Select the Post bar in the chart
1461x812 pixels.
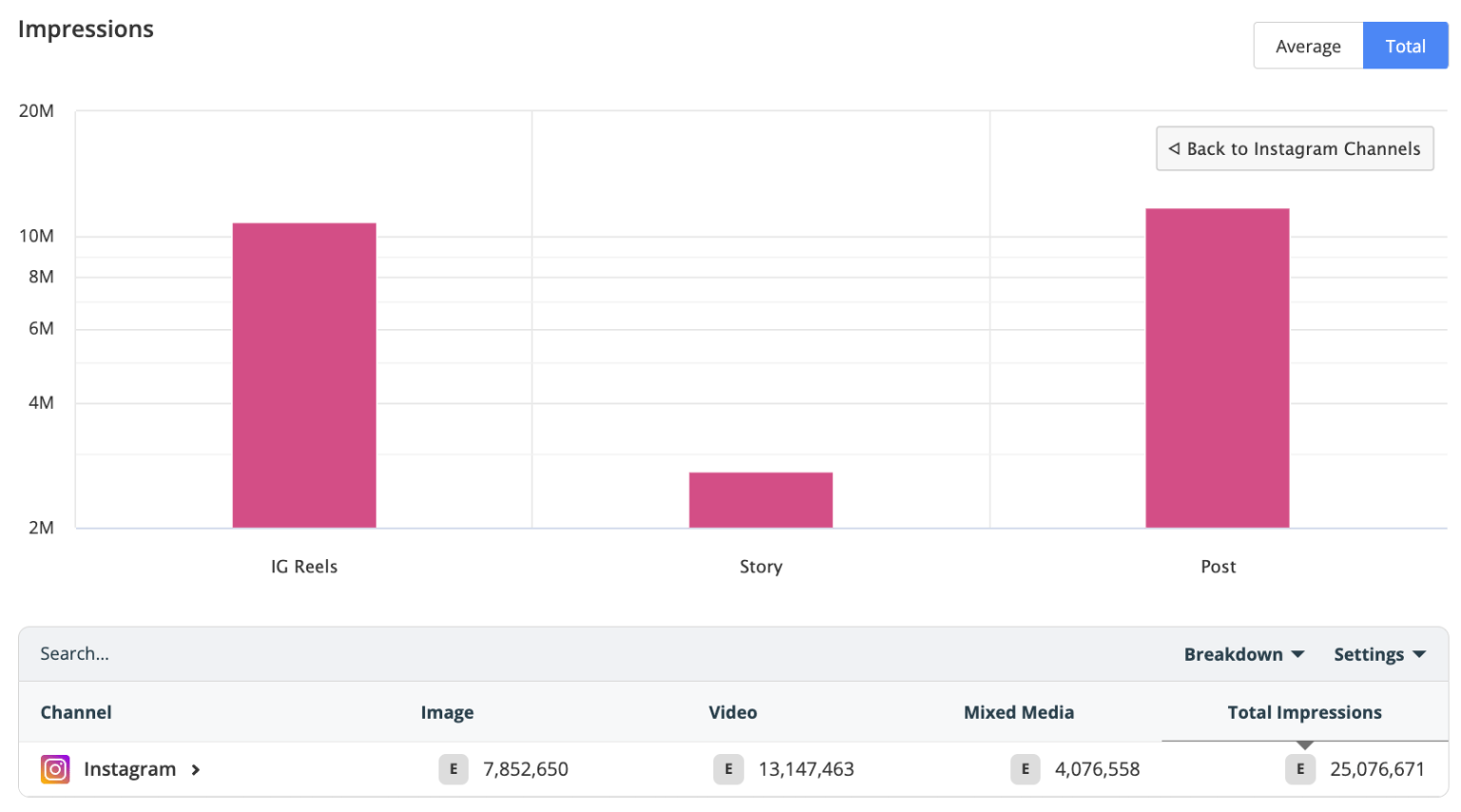1217,369
